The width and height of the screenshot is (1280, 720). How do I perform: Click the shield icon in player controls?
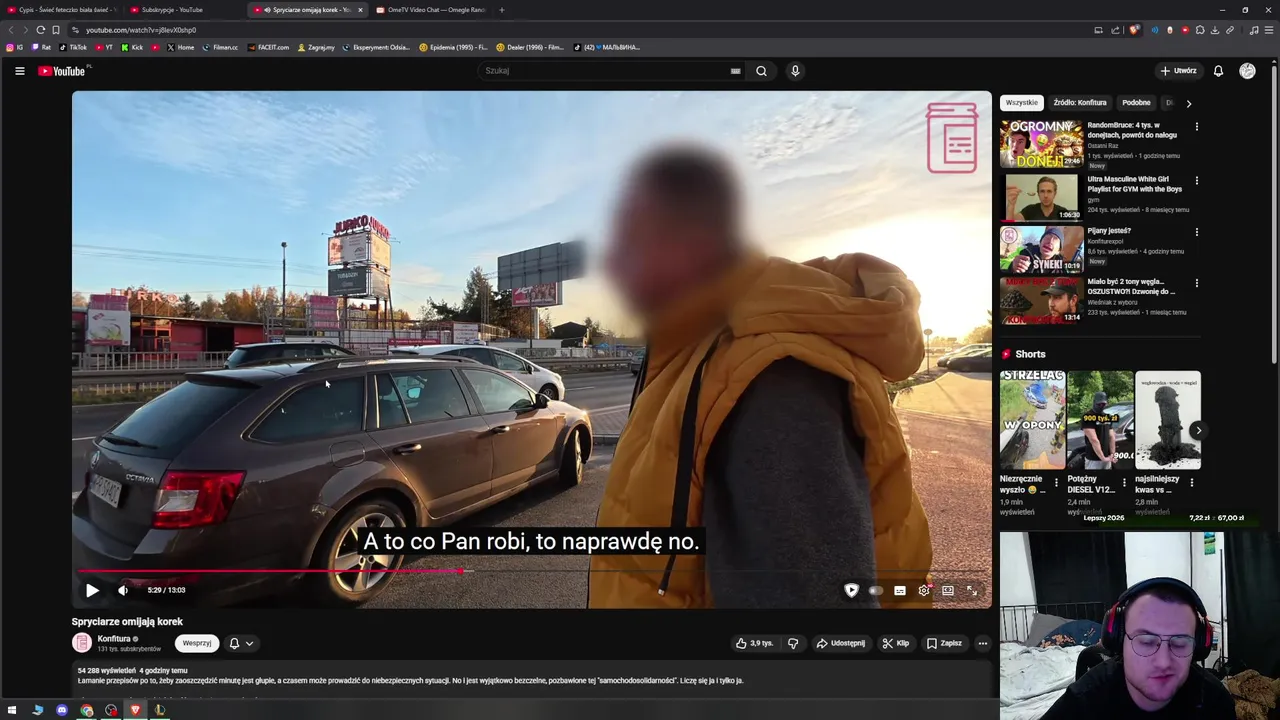pyautogui.click(x=851, y=590)
